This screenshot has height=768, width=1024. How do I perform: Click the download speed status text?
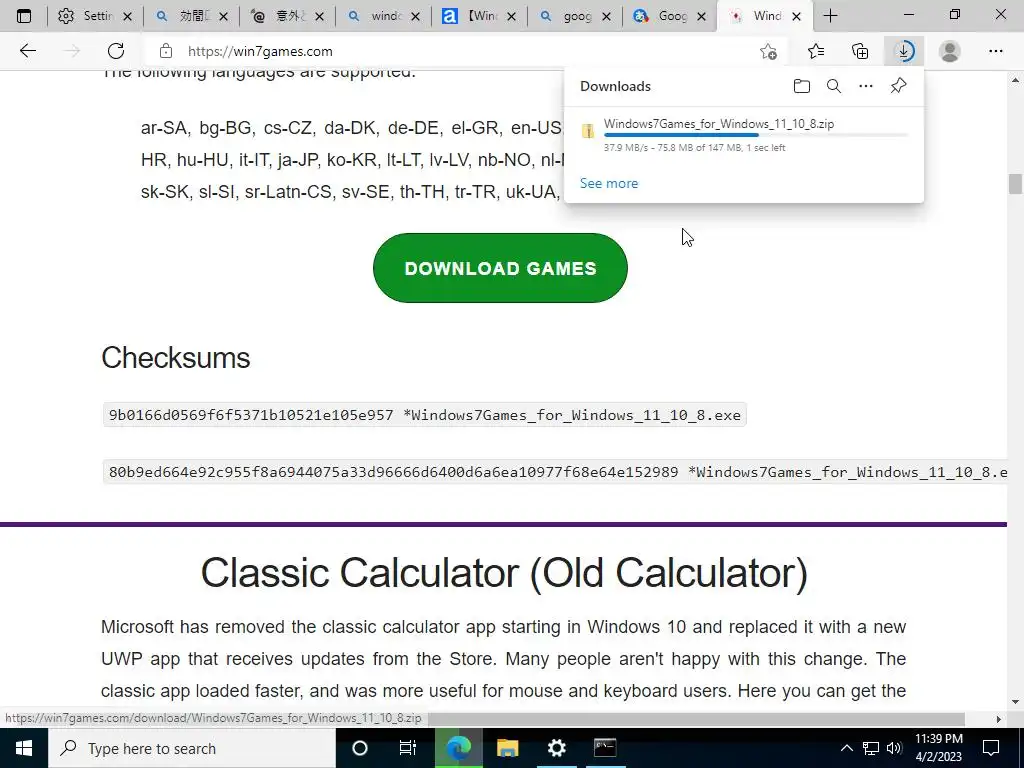(694, 148)
